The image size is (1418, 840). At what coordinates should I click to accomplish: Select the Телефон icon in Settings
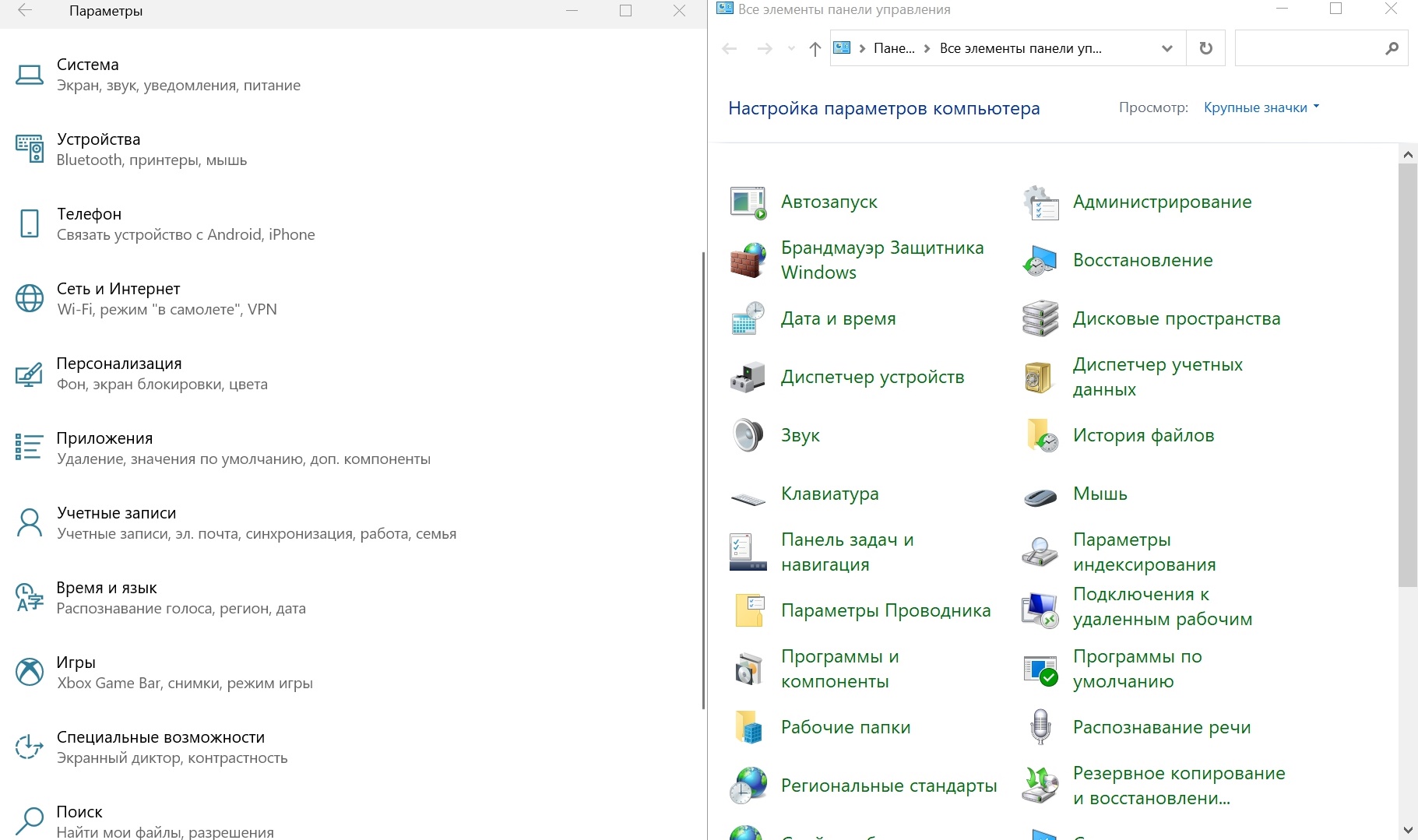30,223
